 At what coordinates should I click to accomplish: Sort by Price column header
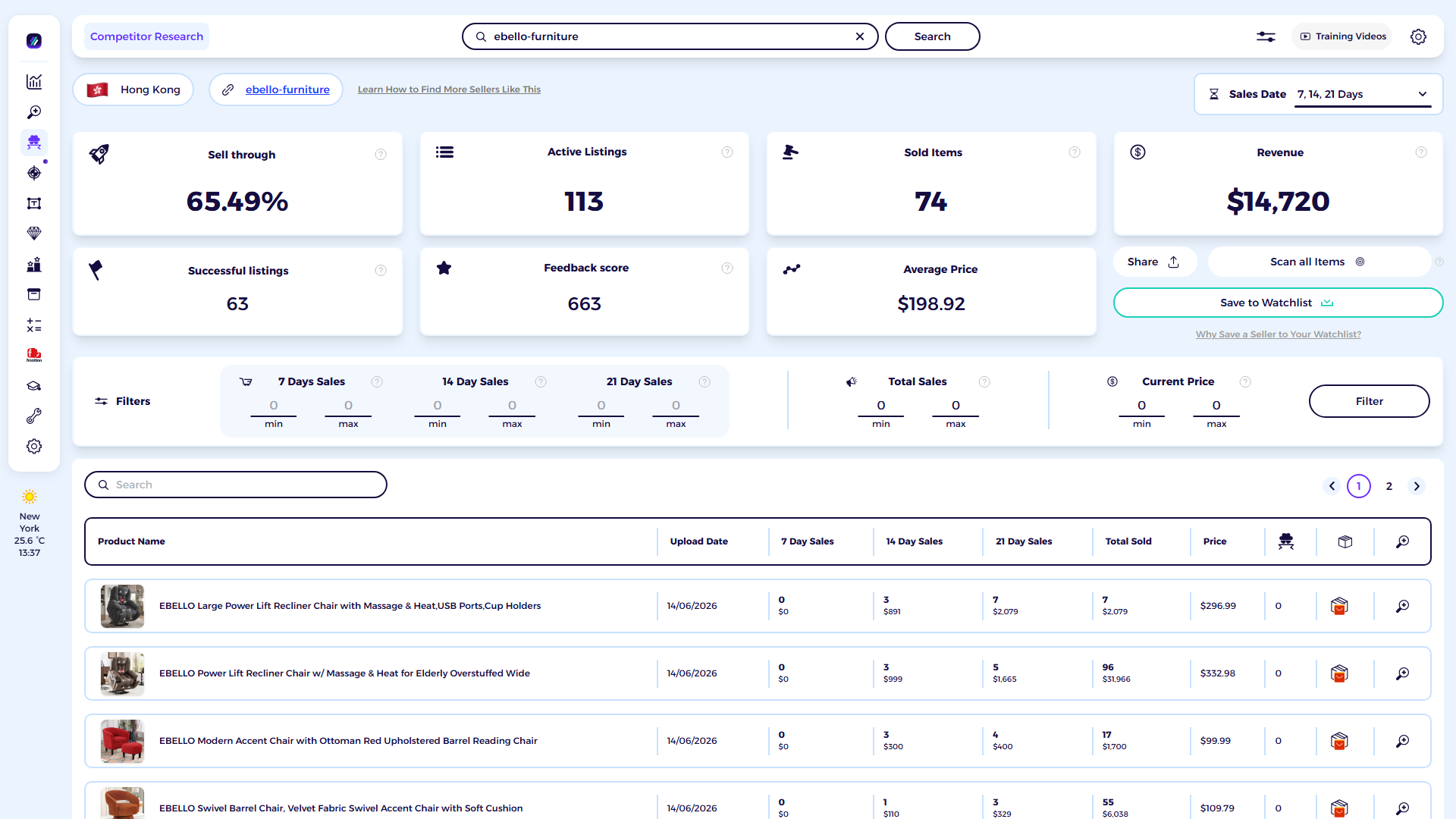[x=1214, y=541]
